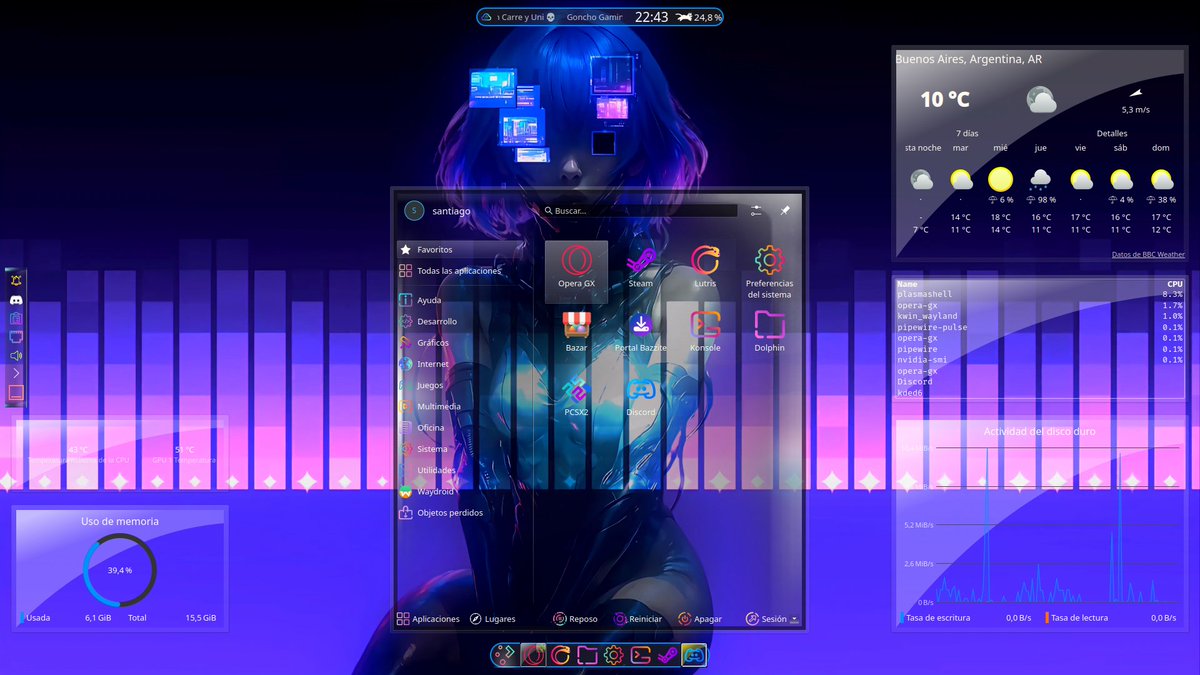Open the Gráficos category
This screenshot has height=675, width=1200.
click(462, 343)
